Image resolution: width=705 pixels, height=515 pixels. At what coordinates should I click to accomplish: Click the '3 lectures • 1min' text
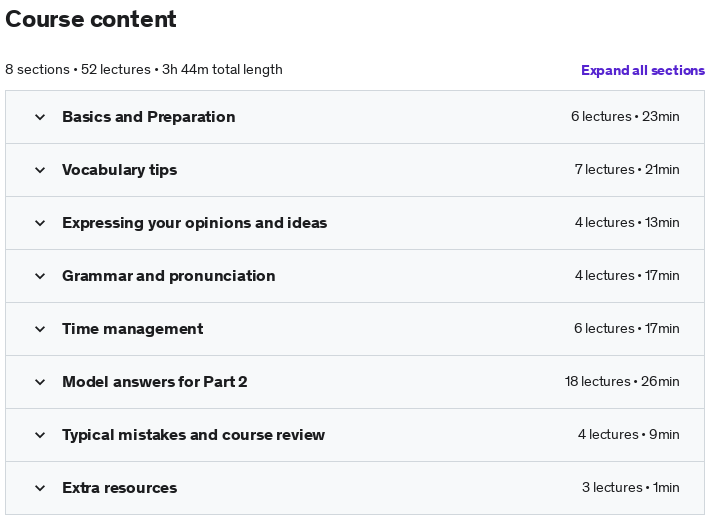630,488
